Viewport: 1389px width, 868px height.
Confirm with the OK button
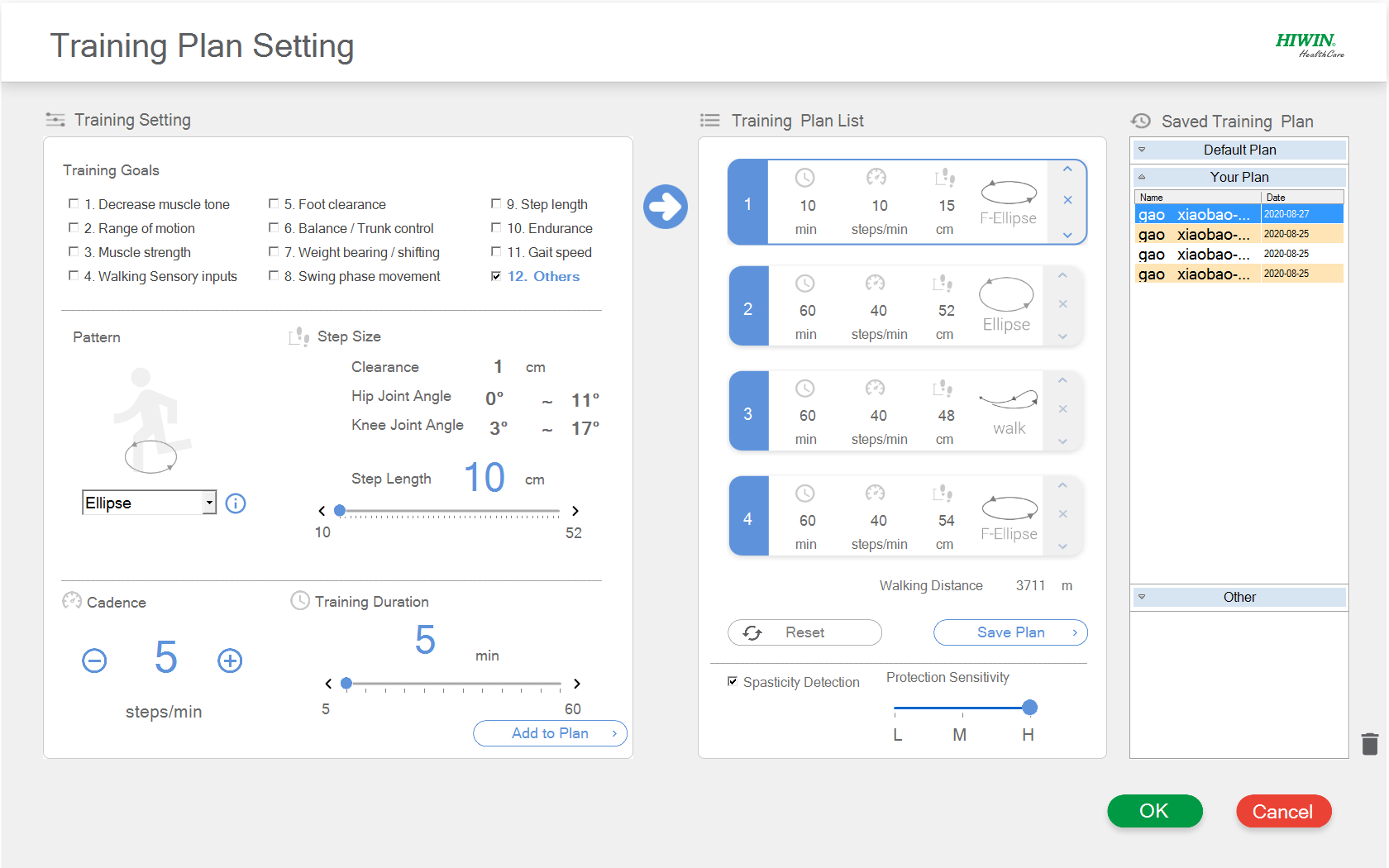pos(1155,811)
